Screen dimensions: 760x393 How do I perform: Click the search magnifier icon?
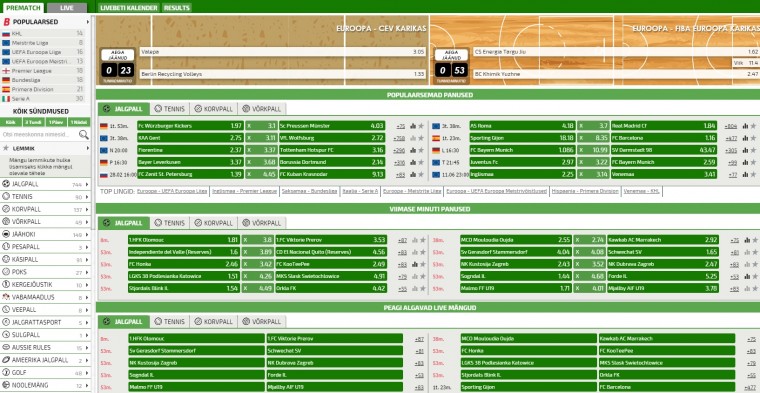coord(84,135)
